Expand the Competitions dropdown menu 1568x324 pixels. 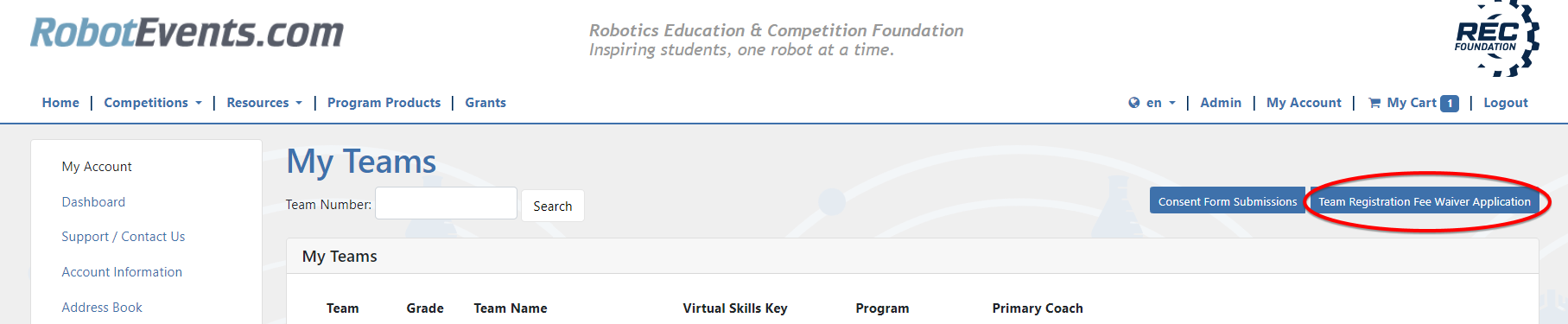click(x=153, y=103)
